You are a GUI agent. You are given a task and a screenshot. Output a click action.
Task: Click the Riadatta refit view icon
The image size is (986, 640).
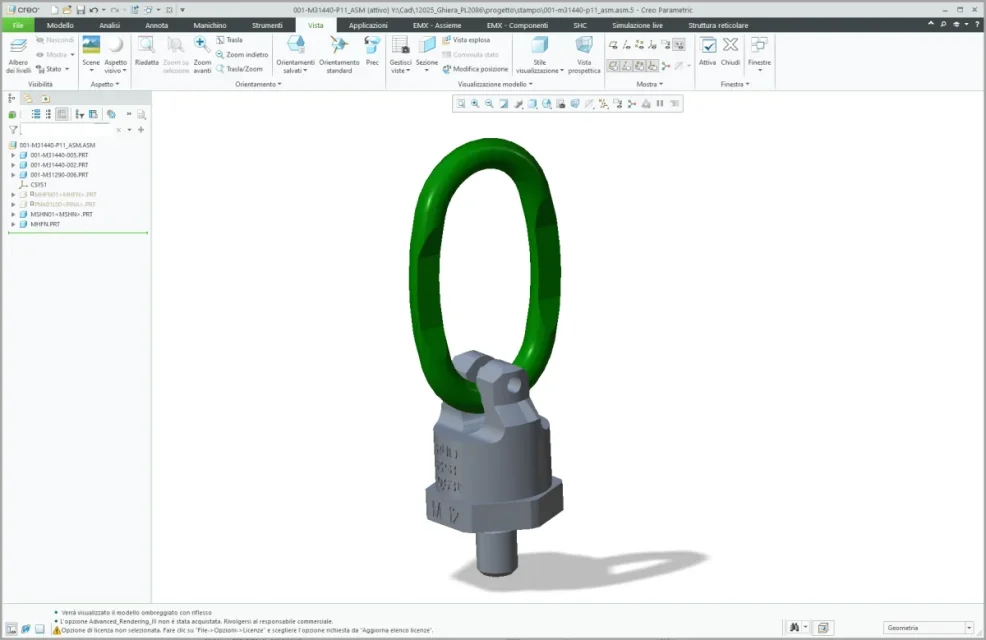coord(146,50)
